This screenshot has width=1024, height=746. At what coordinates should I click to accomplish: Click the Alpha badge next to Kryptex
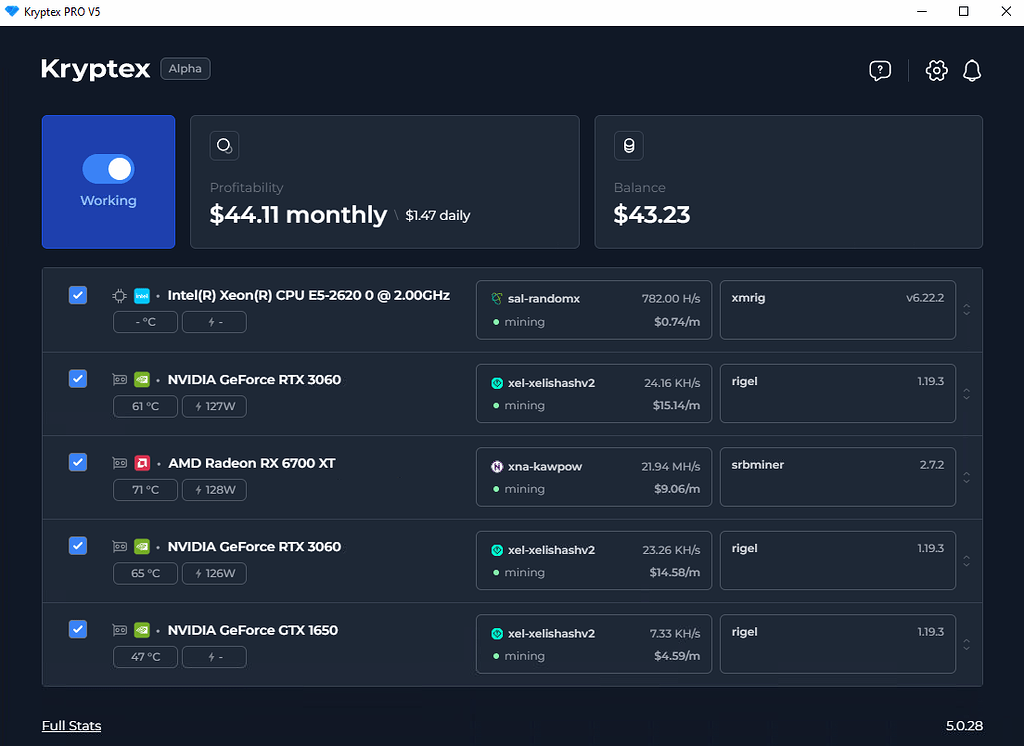[x=185, y=69]
